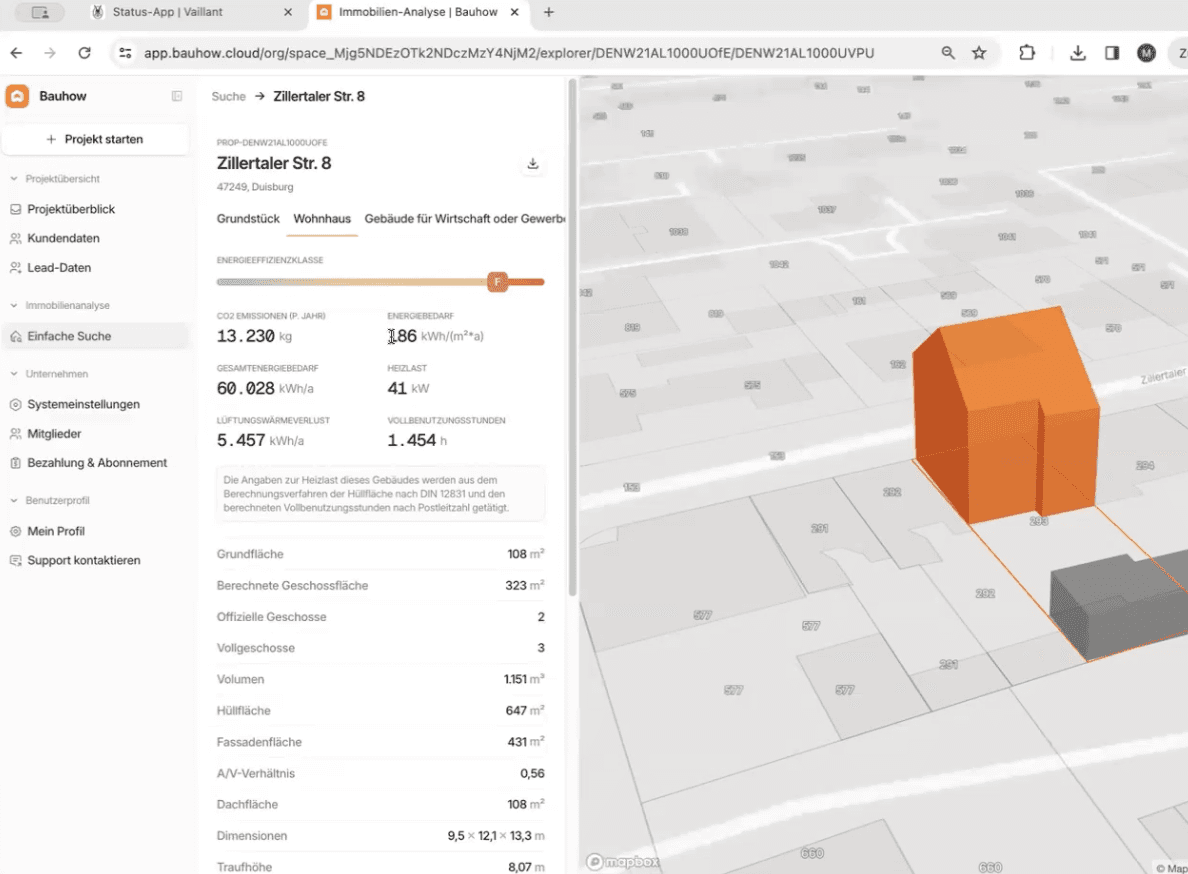1188x874 pixels.
Task: Download the Zillertaler Str. 8 report
Action: (x=533, y=164)
